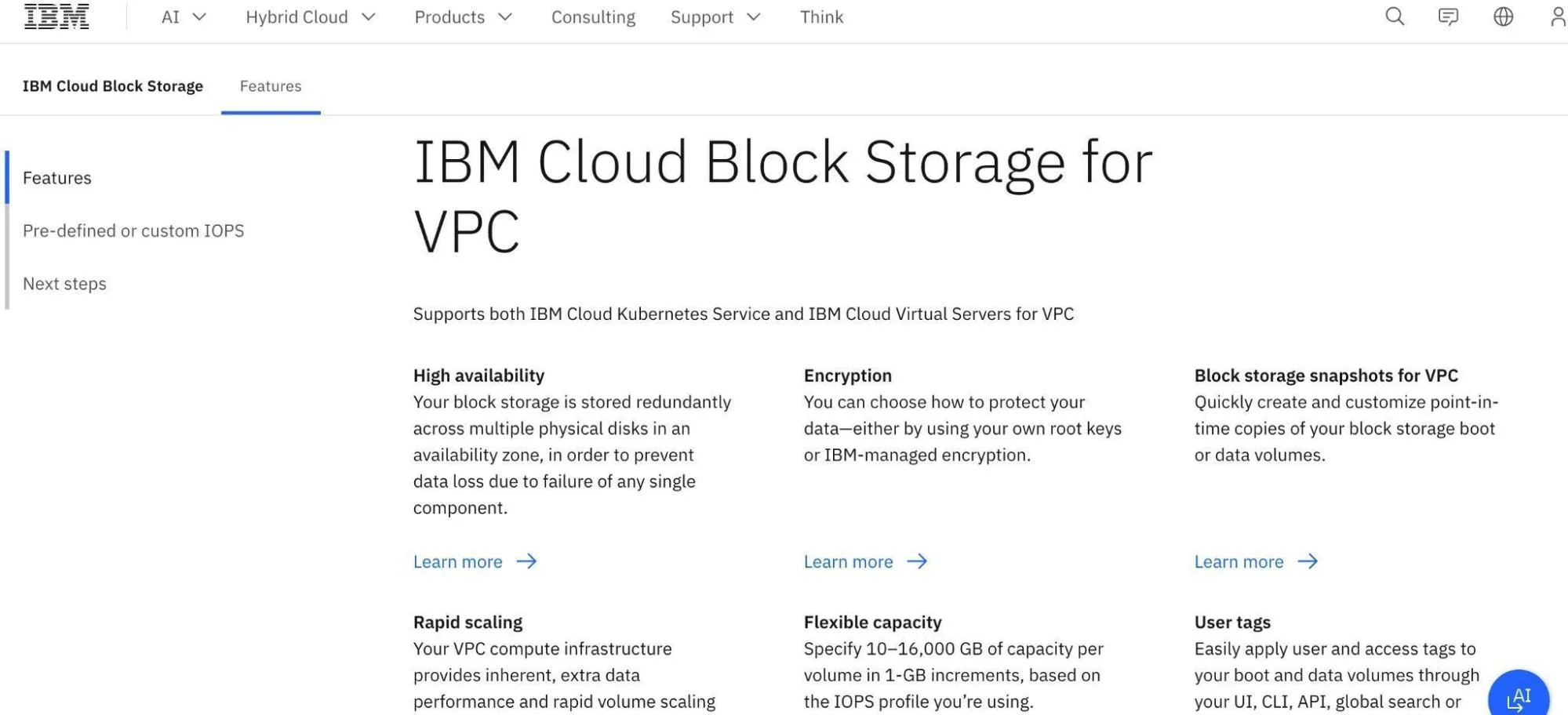Expand the Support dropdown menu
1568x715 pixels.
[x=715, y=17]
